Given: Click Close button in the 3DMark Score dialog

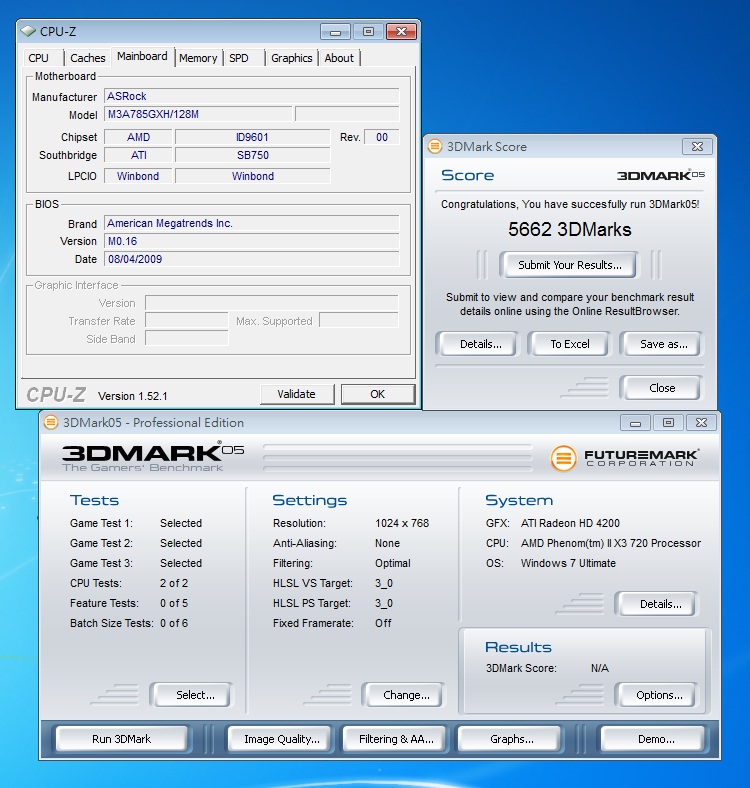Looking at the screenshot, I should [662, 388].
